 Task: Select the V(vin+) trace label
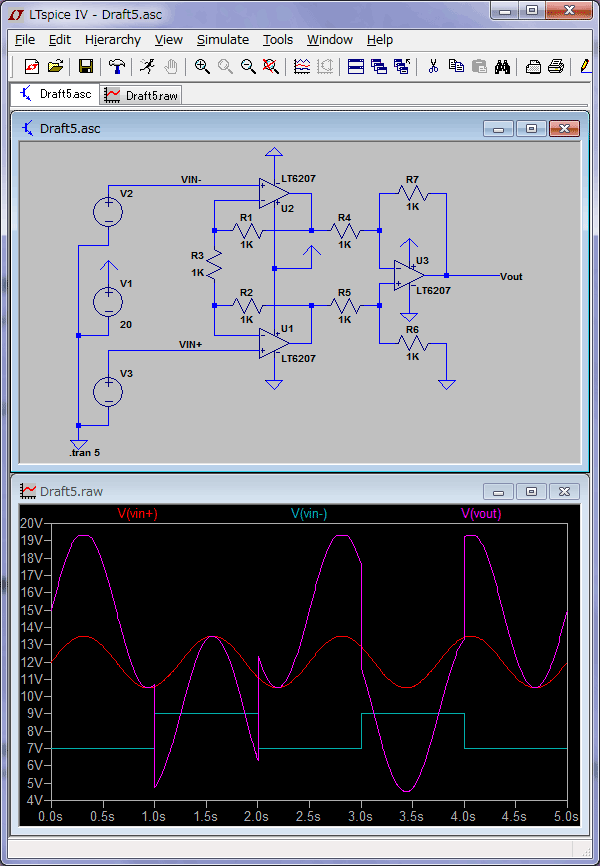[x=138, y=514]
